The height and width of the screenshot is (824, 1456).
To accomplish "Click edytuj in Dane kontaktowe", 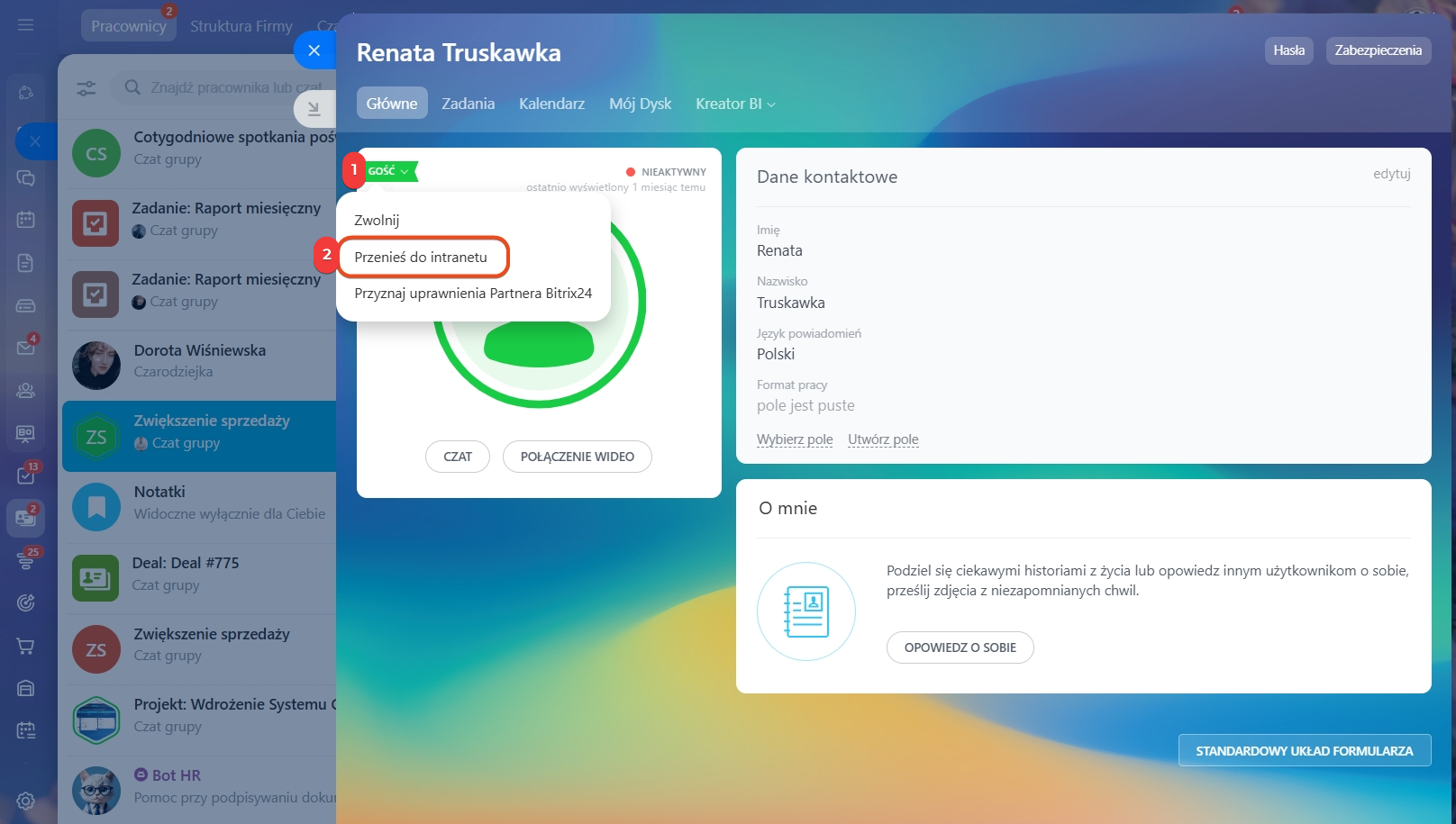I will 1392,174.
